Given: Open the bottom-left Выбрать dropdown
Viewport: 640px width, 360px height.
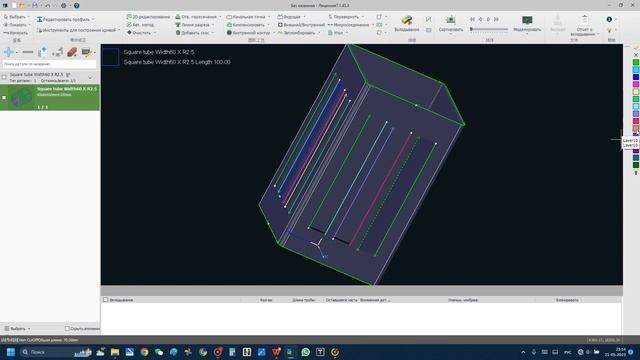Looking at the screenshot, I should tap(18, 329).
